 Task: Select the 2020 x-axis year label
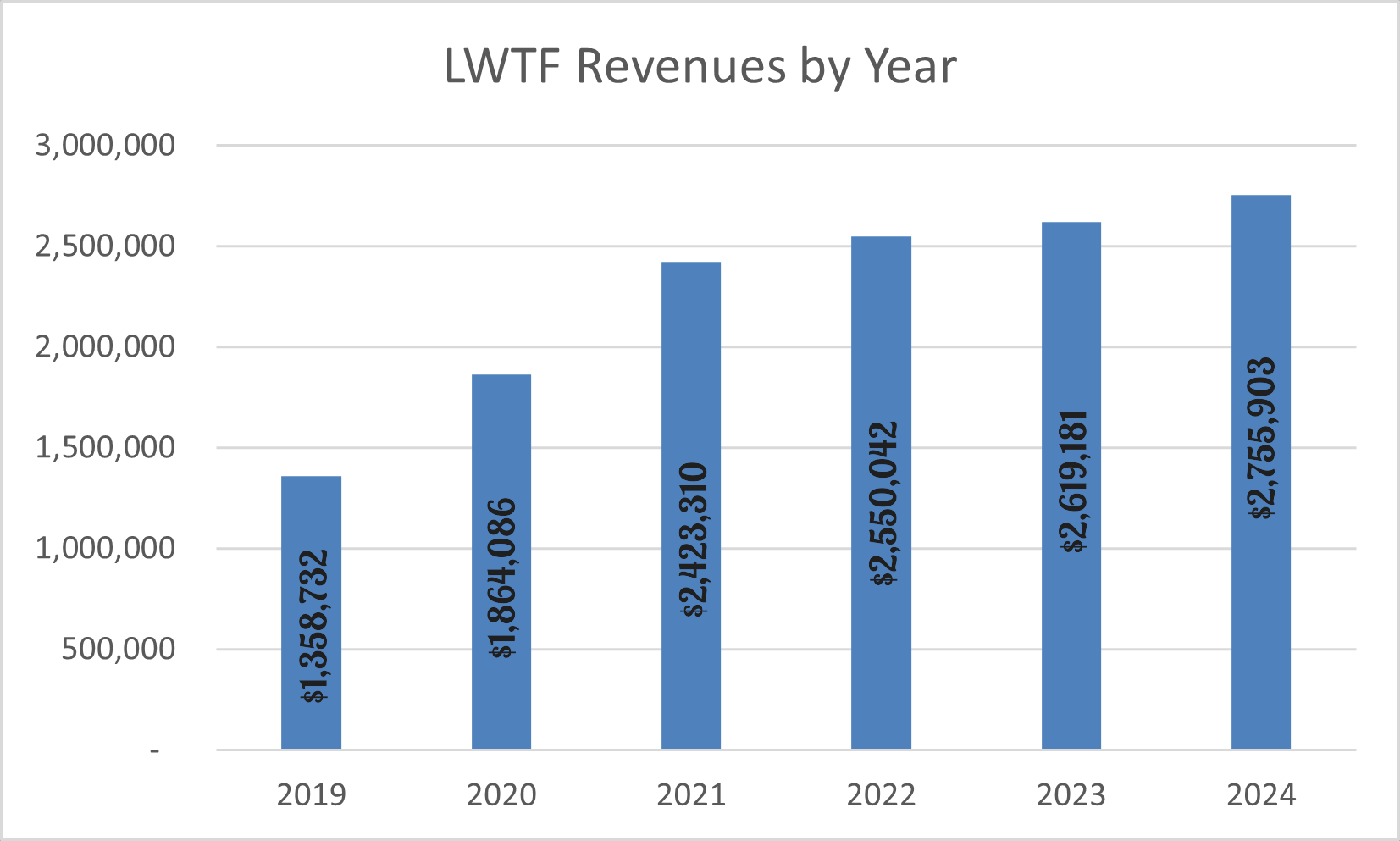pyautogui.click(x=501, y=795)
